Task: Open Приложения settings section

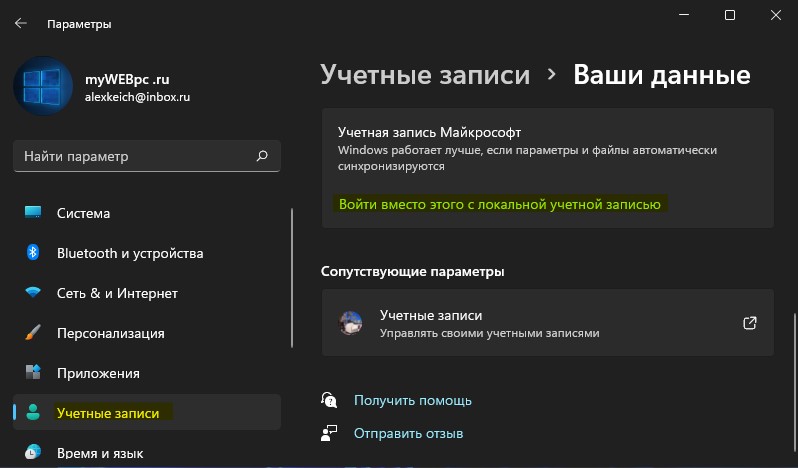Action: coord(147,373)
